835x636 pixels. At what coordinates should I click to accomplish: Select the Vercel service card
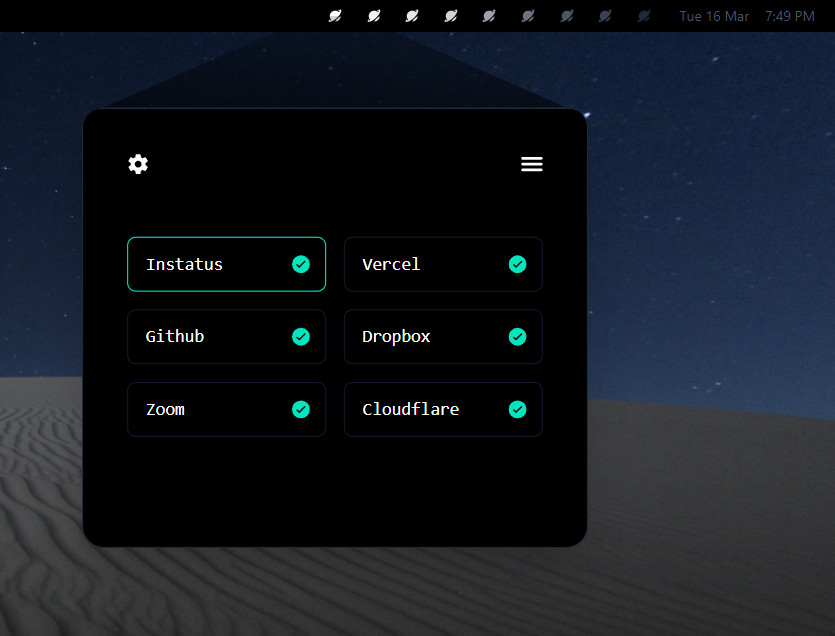(x=443, y=264)
